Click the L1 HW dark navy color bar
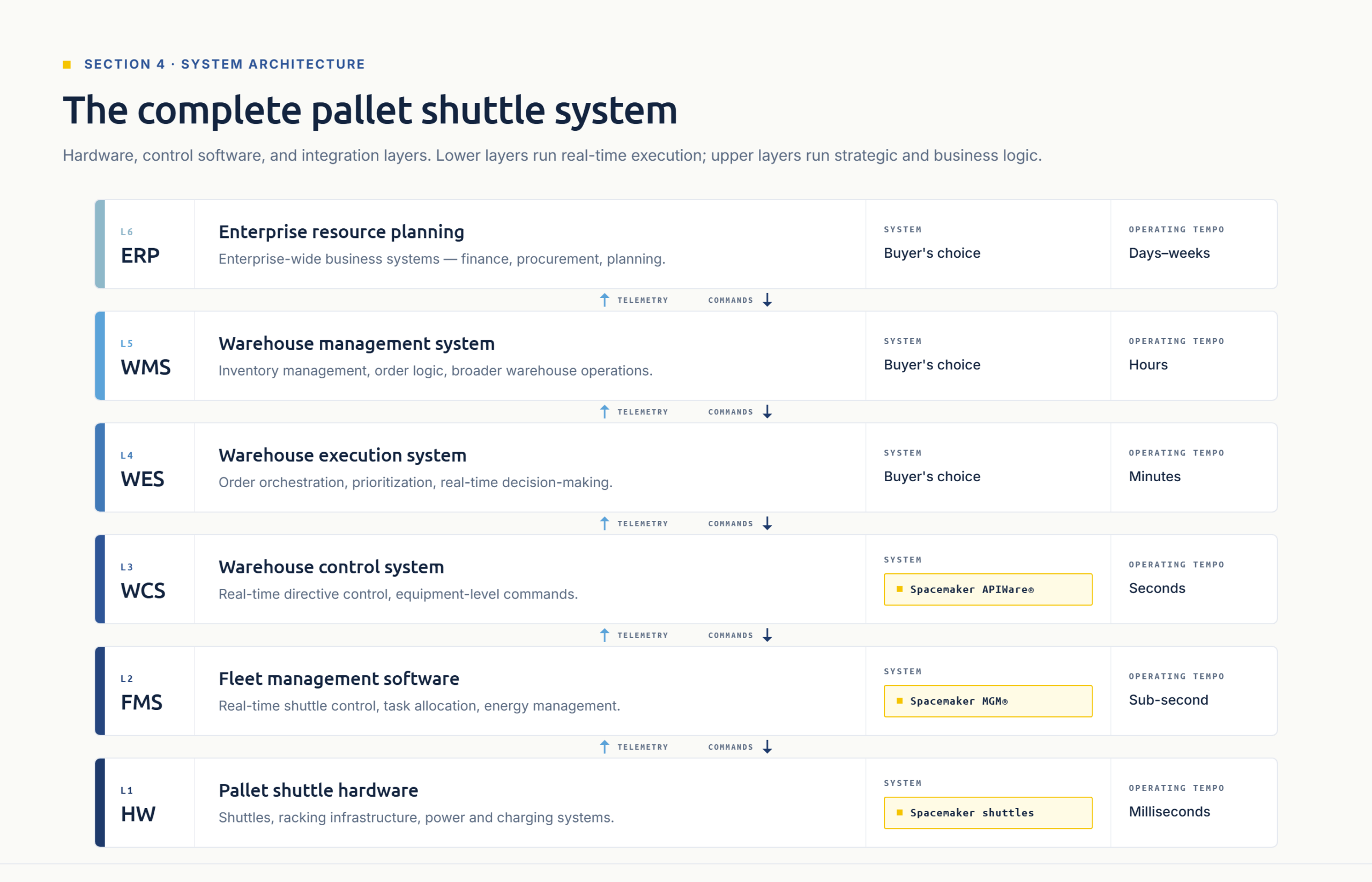The width and height of the screenshot is (1372, 882). click(100, 802)
